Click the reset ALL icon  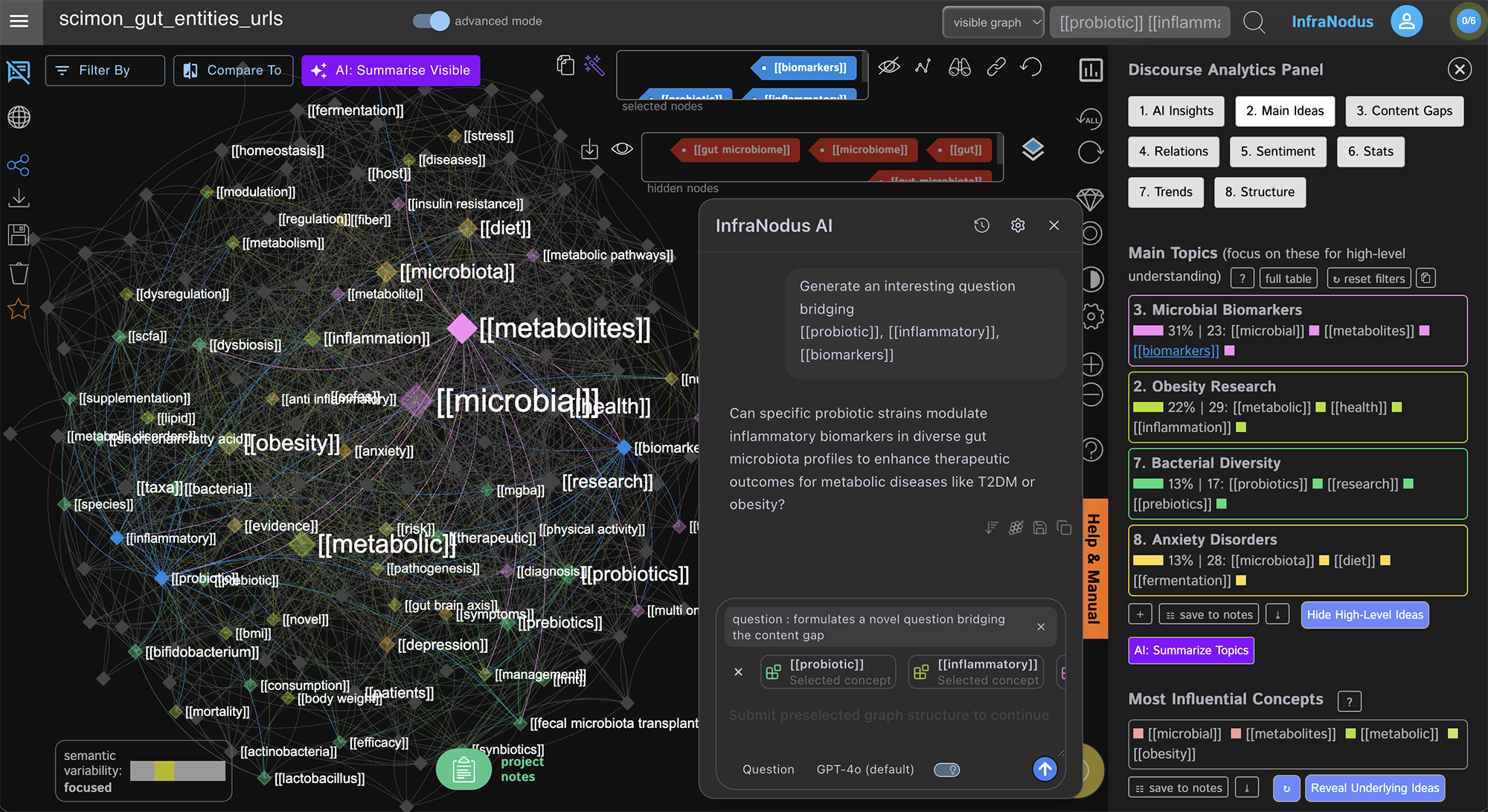click(1089, 117)
